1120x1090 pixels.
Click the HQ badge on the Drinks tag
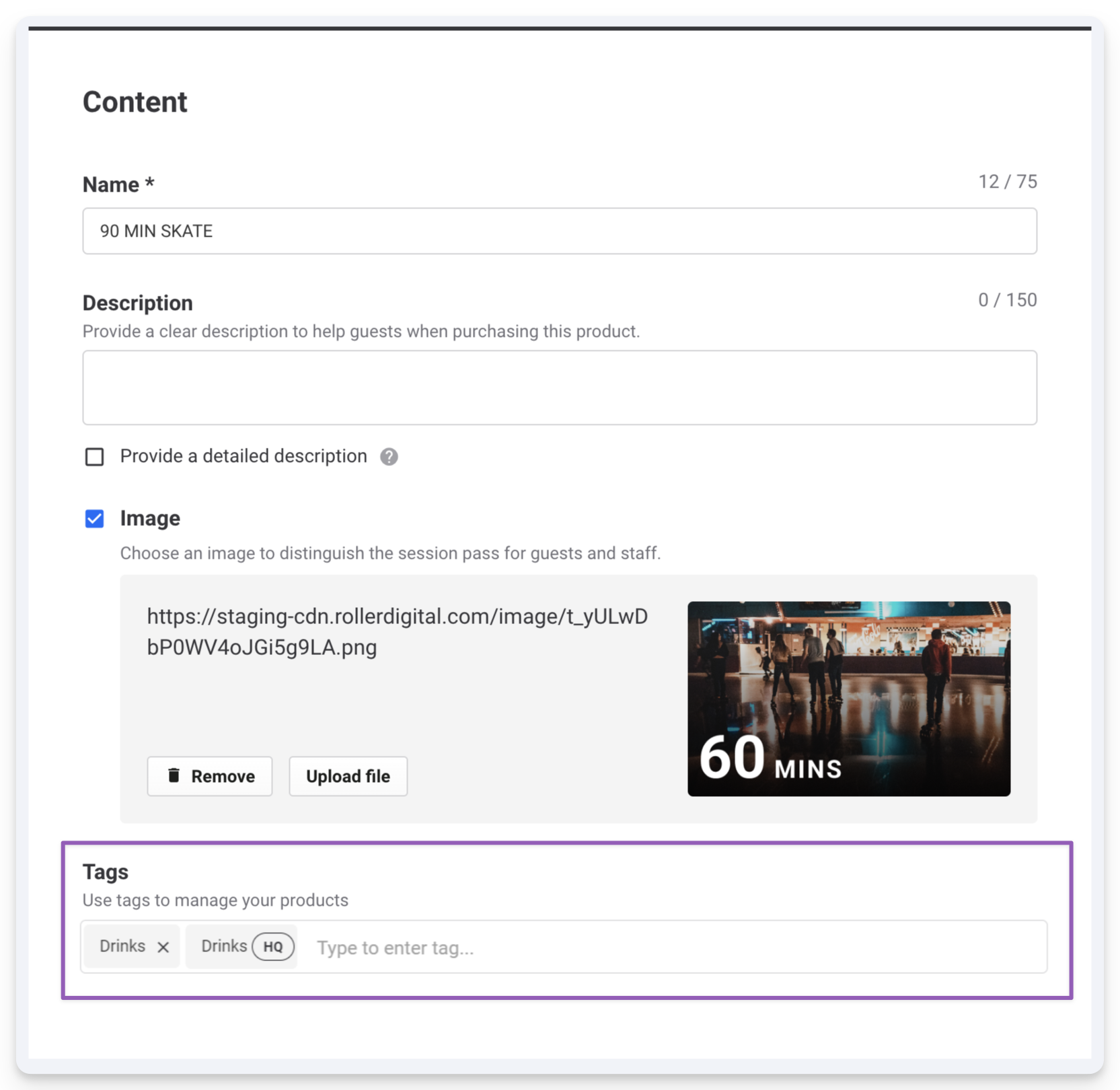click(x=273, y=947)
